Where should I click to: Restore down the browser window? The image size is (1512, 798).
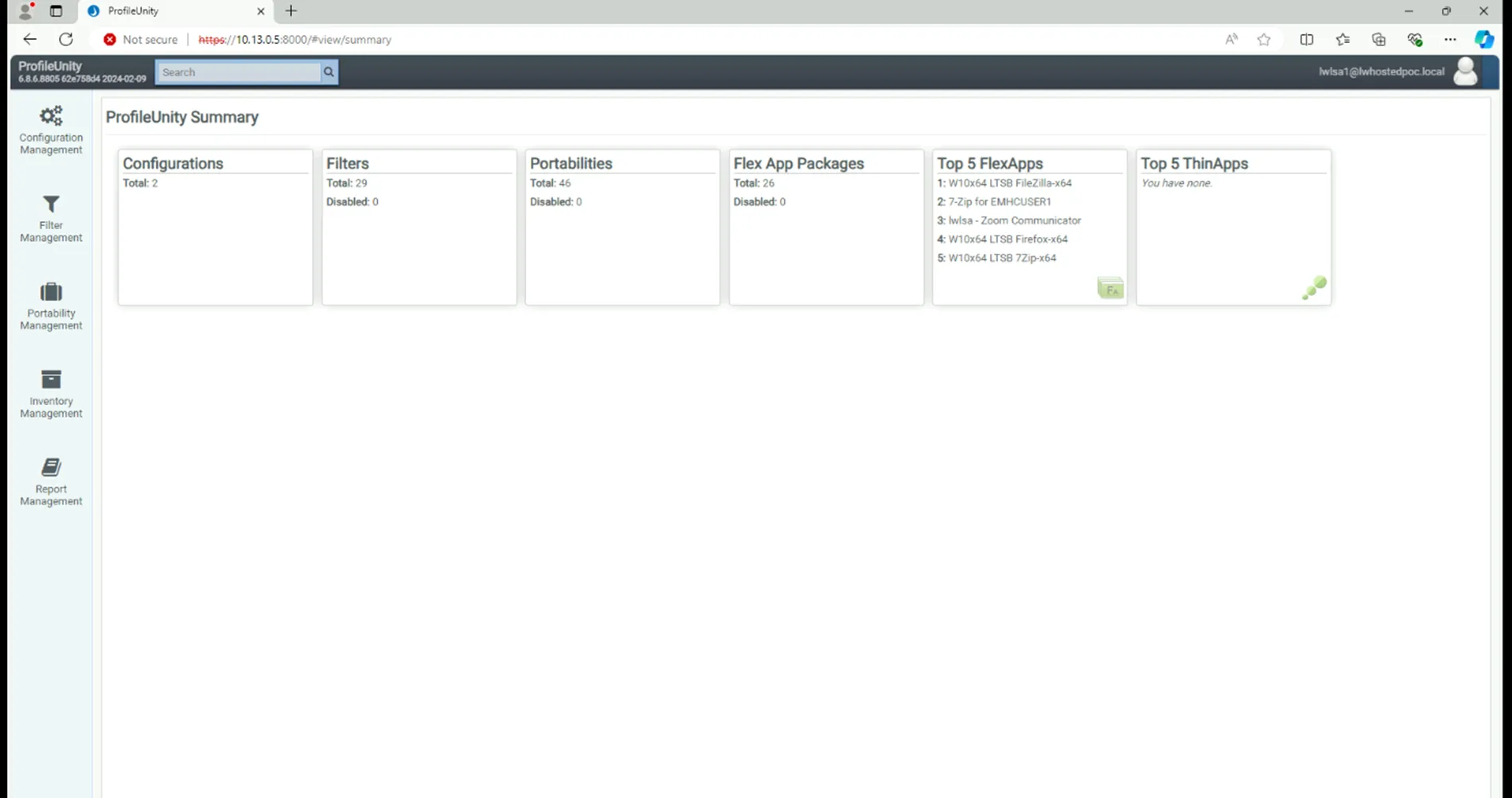pyautogui.click(x=1446, y=11)
